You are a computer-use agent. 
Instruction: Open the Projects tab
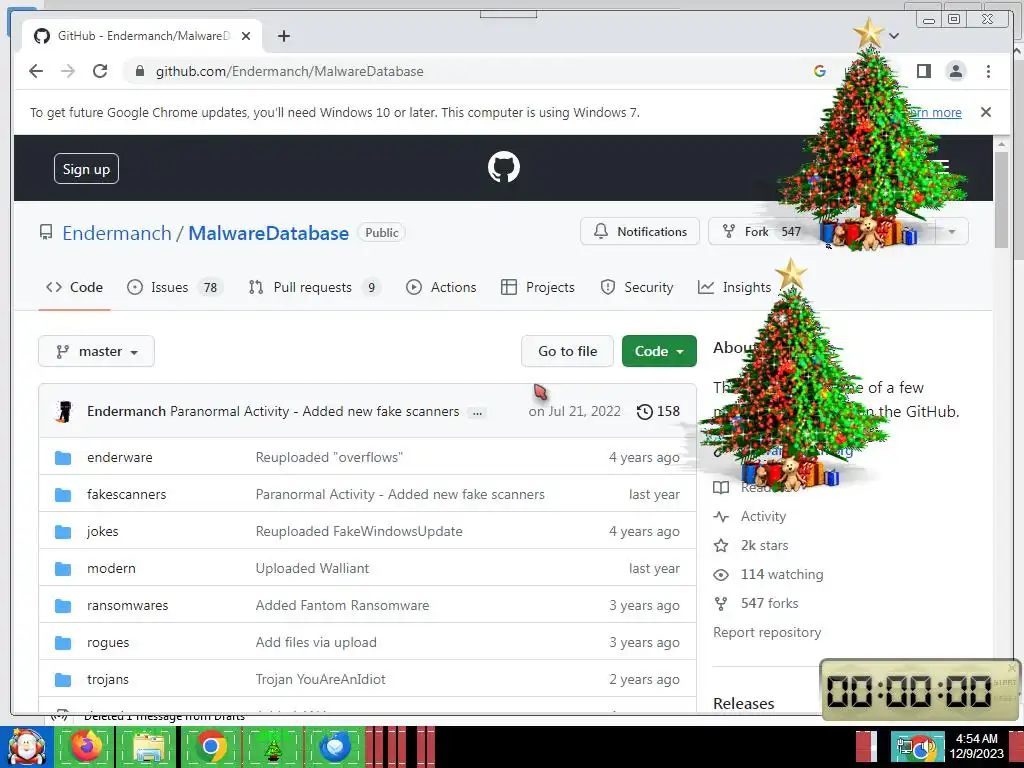[x=537, y=287]
